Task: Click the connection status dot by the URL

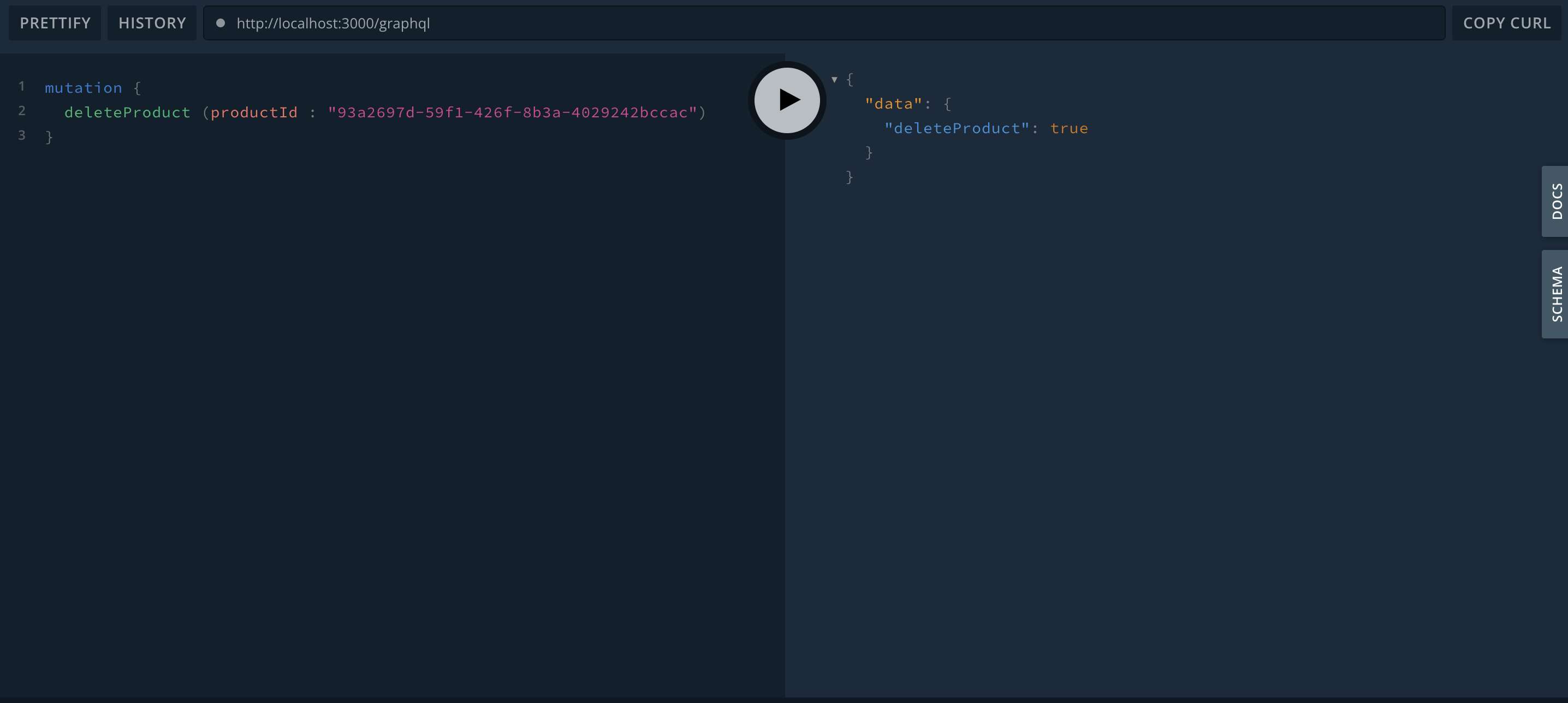Action: point(221,23)
